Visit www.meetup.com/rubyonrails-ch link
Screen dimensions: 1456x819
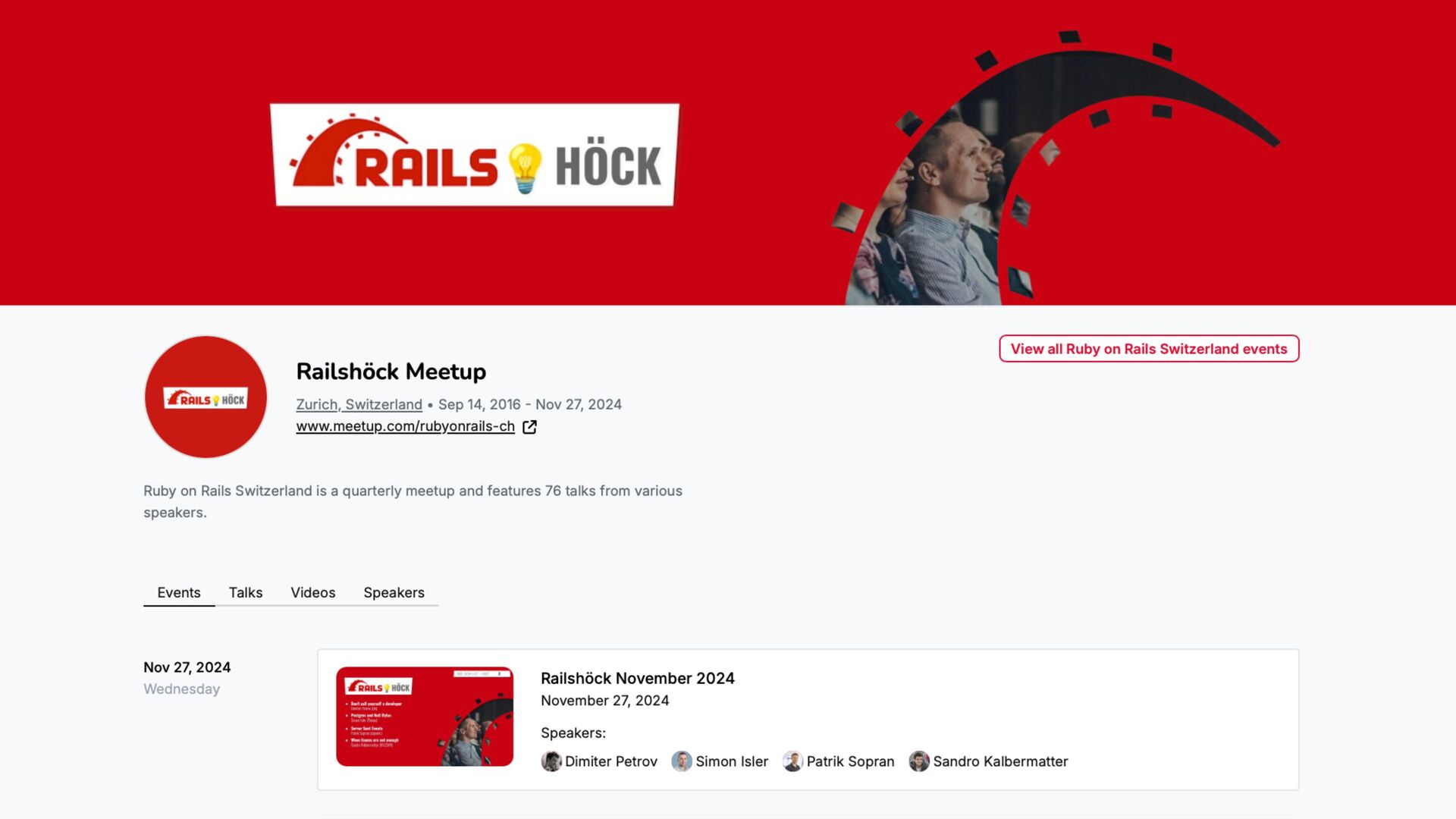point(405,426)
